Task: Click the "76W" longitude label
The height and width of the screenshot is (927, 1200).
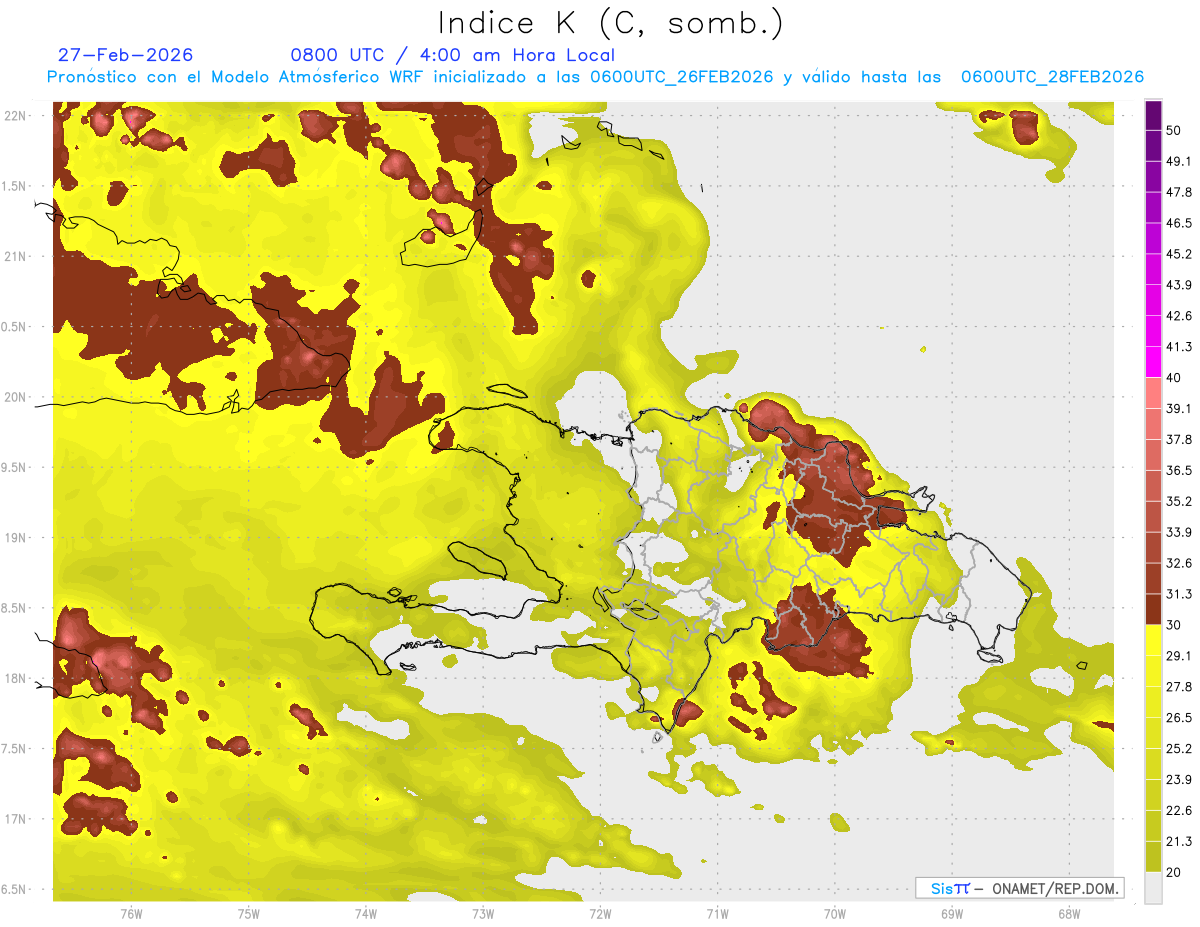Action: pyautogui.click(x=131, y=914)
